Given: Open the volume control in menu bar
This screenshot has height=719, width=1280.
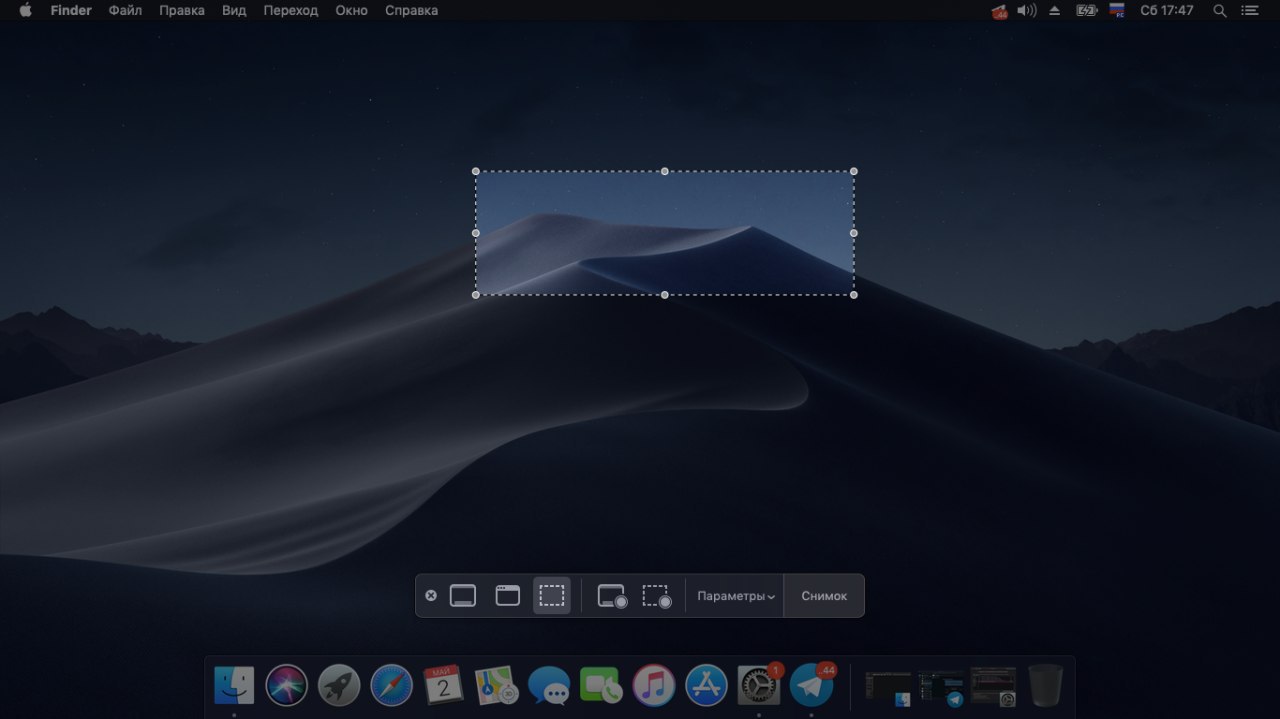Looking at the screenshot, I should 1026,10.
